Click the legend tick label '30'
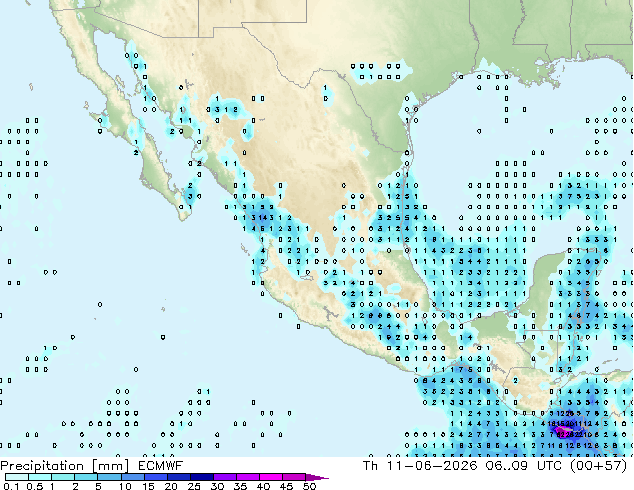The height and width of the screenshot is (490, 634). (217, 486)
